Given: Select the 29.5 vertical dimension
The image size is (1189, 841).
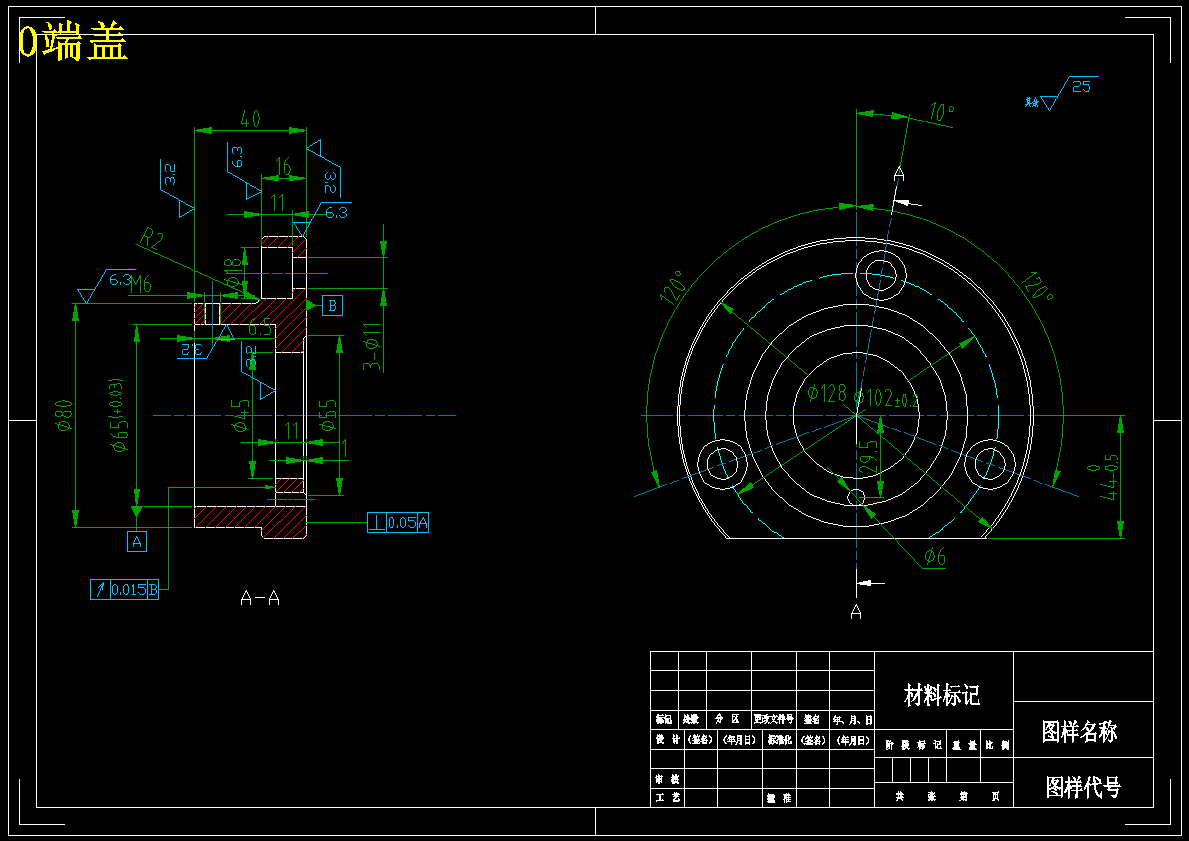Looking at the screenshot, I should click(868, 457).
